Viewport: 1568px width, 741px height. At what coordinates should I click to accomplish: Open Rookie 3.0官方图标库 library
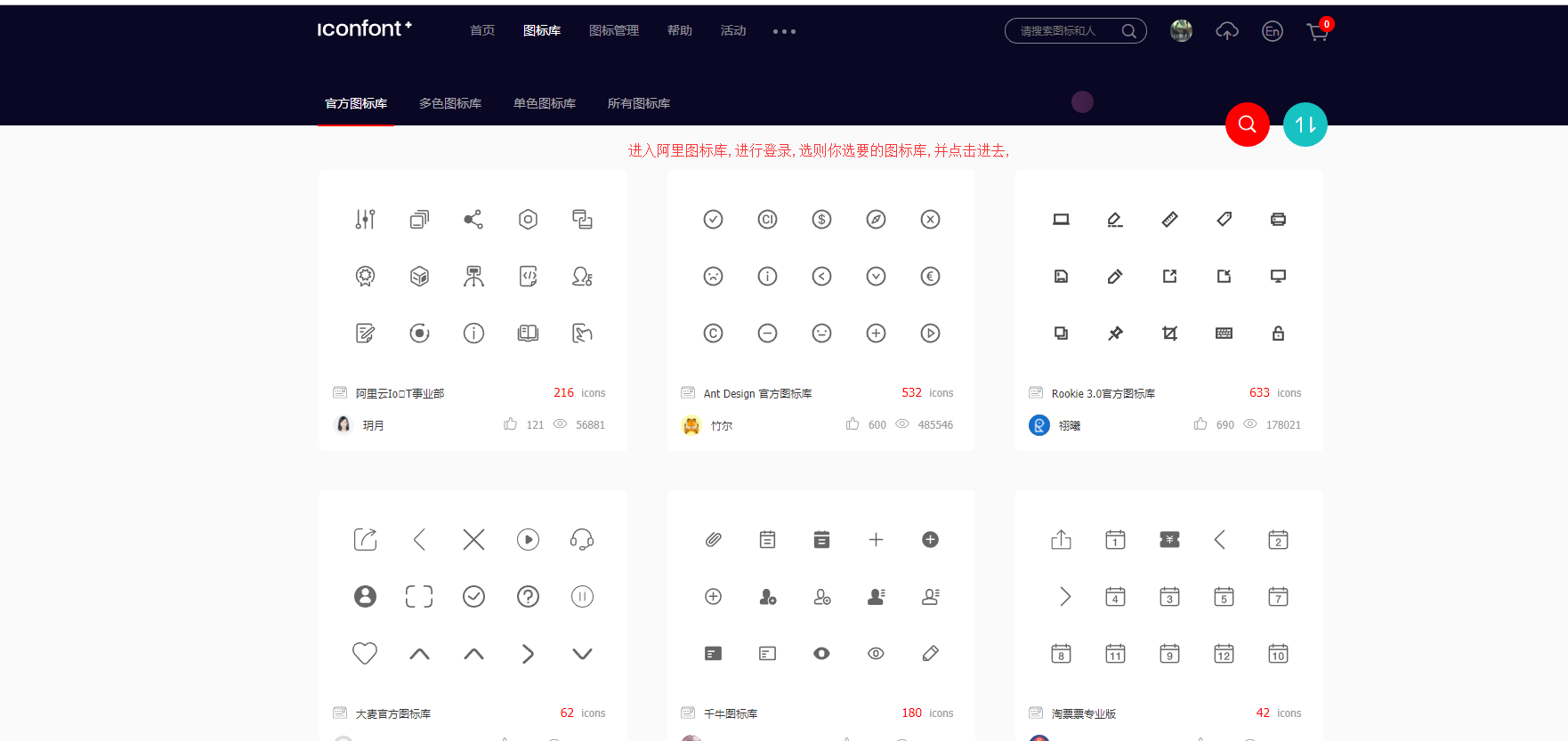(x=1103, y=393)
